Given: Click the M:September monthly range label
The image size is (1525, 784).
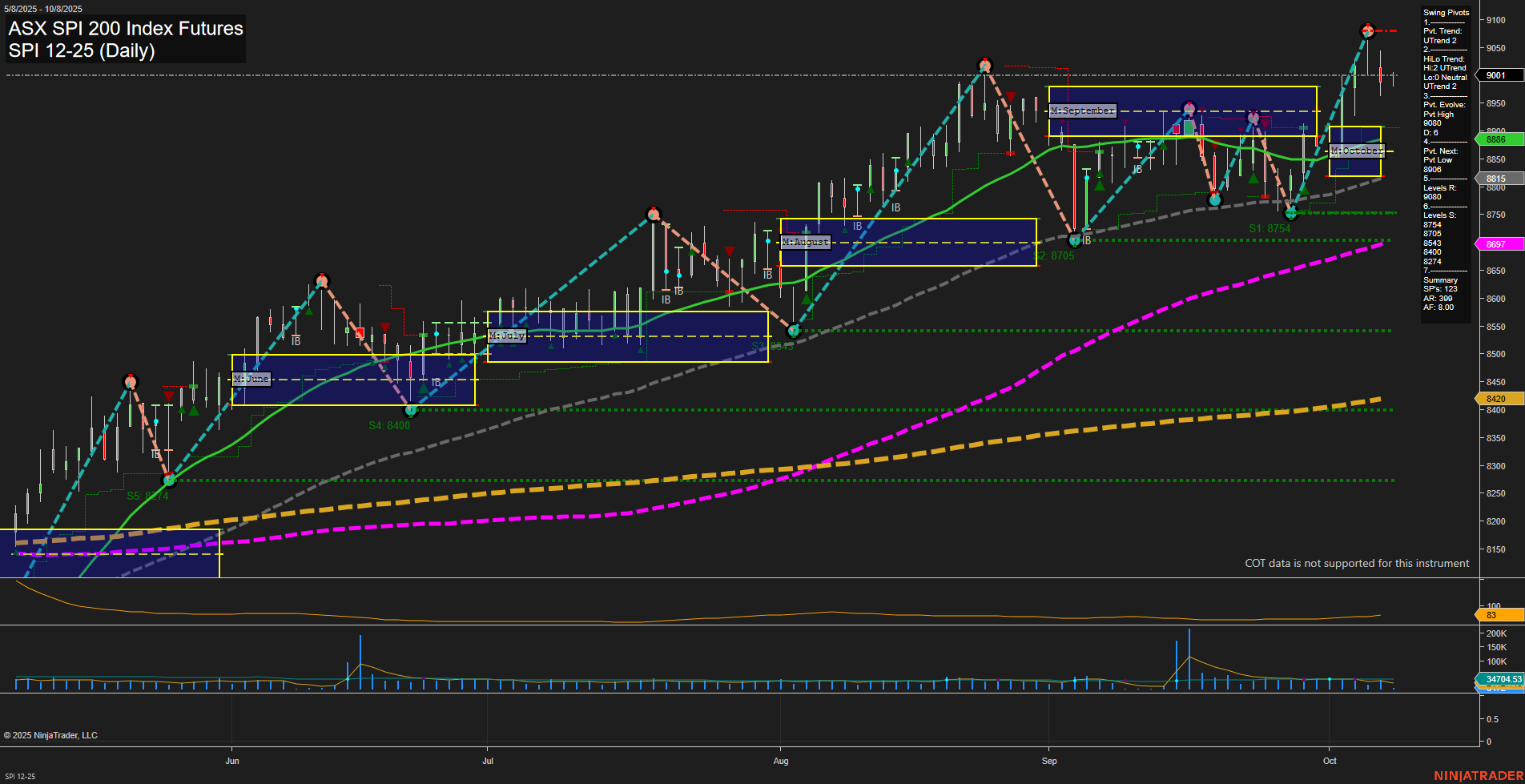Looking at the screenshot, I should coord(1083,111).
